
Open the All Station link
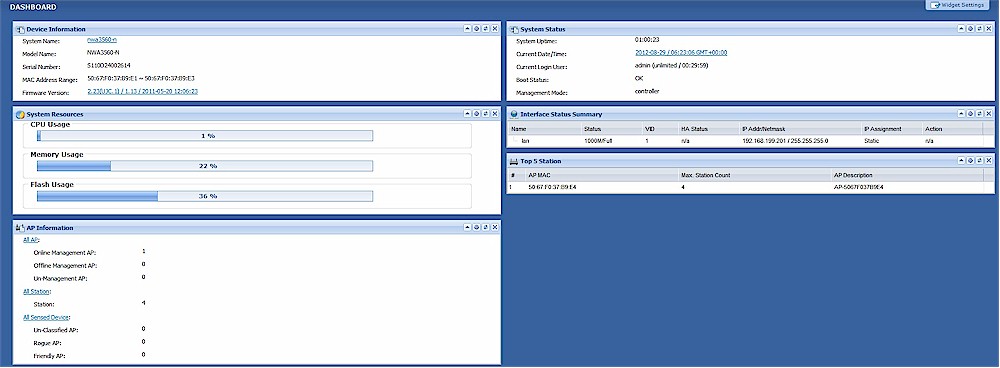tap(36, 291)
